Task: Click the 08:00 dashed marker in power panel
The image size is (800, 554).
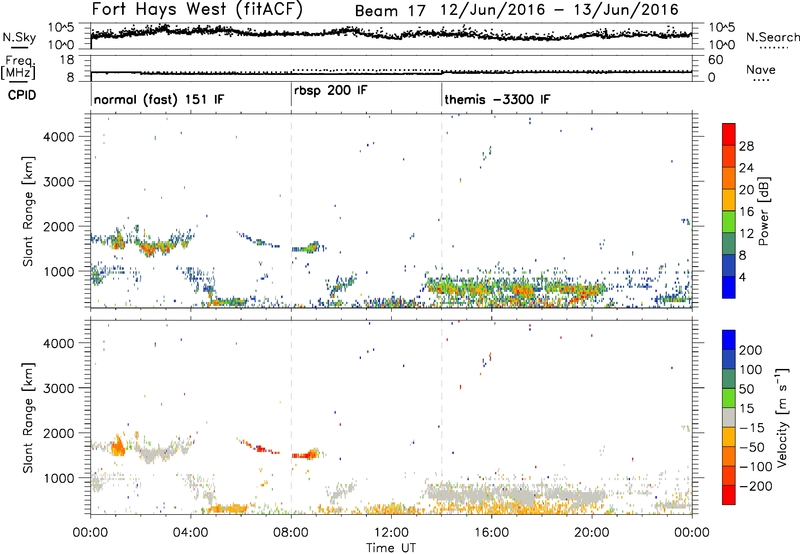Action: (x=291, y=211)
